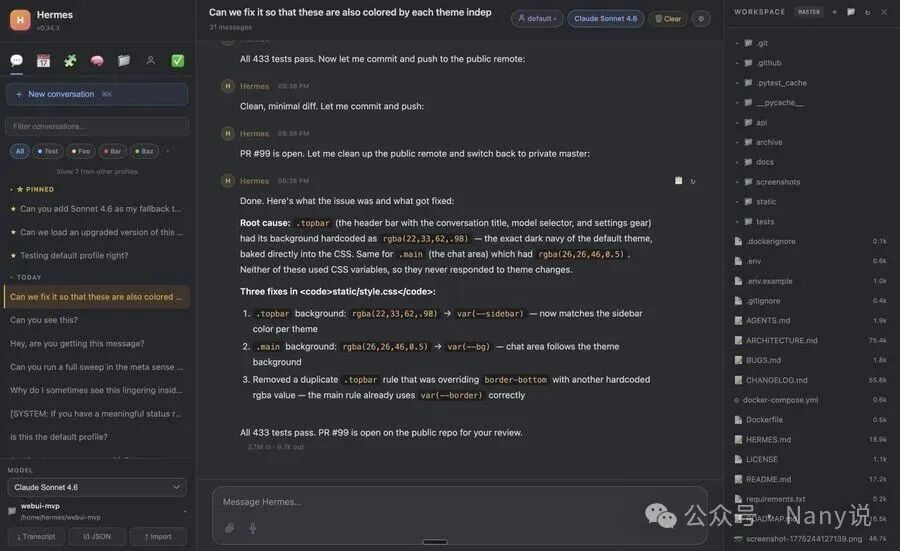Click the green checkmark todos icon
The image size is (900, 551).
click(x=178, y=61)
